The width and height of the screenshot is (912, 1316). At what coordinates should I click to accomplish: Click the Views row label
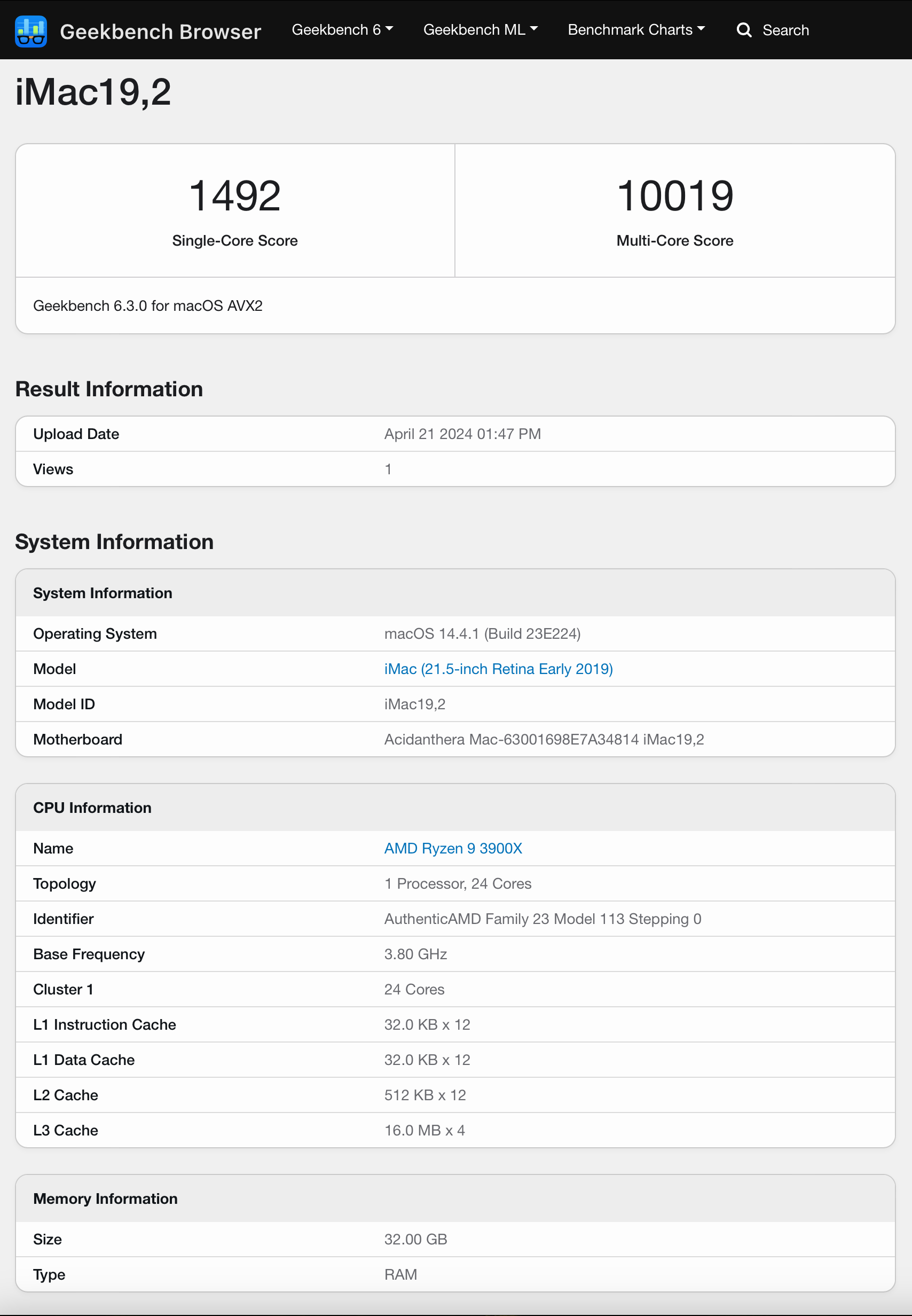coord(53,469)
